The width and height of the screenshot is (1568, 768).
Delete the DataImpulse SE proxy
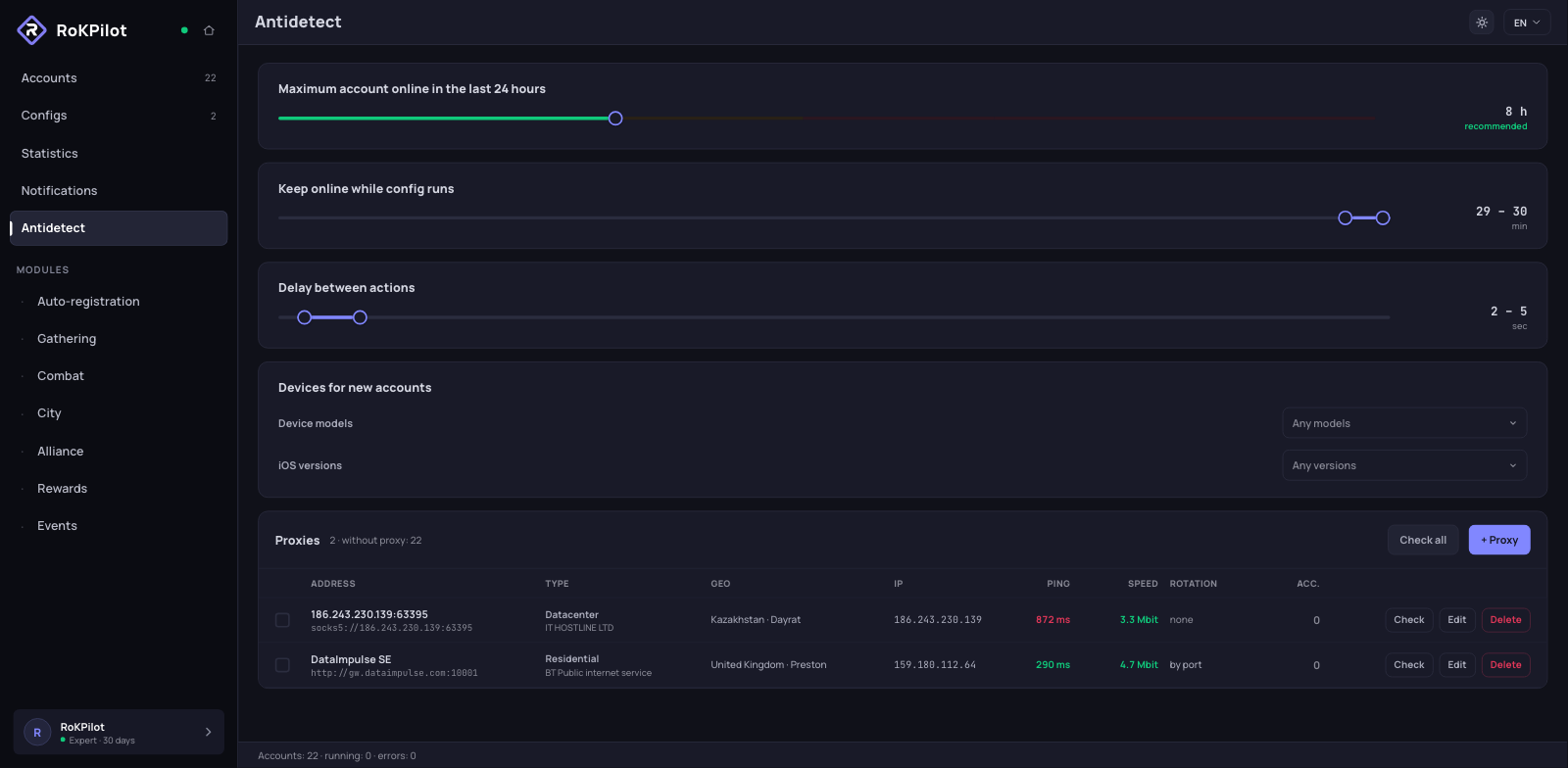pos(1506,665)
